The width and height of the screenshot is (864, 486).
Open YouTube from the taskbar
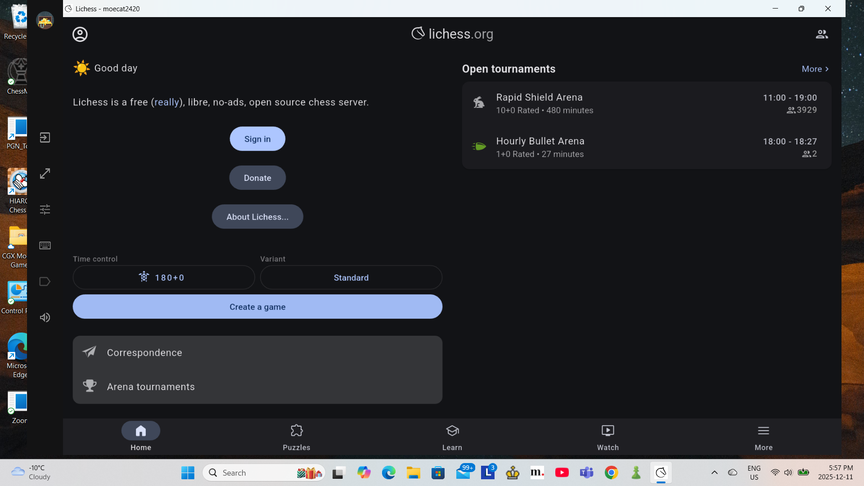coord(561,473)
